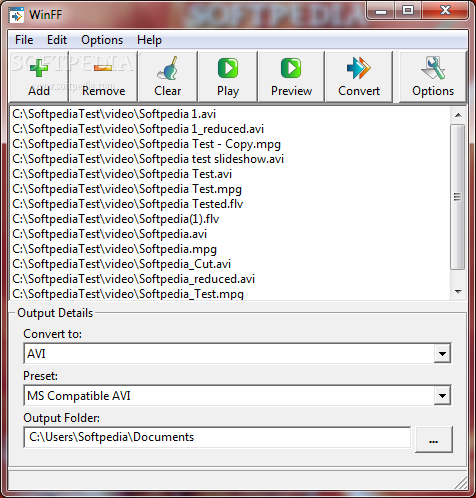Viewport: 476px width, 498px height.
Task: Click the WinFF title bar application icon
Action: [16, 15]
